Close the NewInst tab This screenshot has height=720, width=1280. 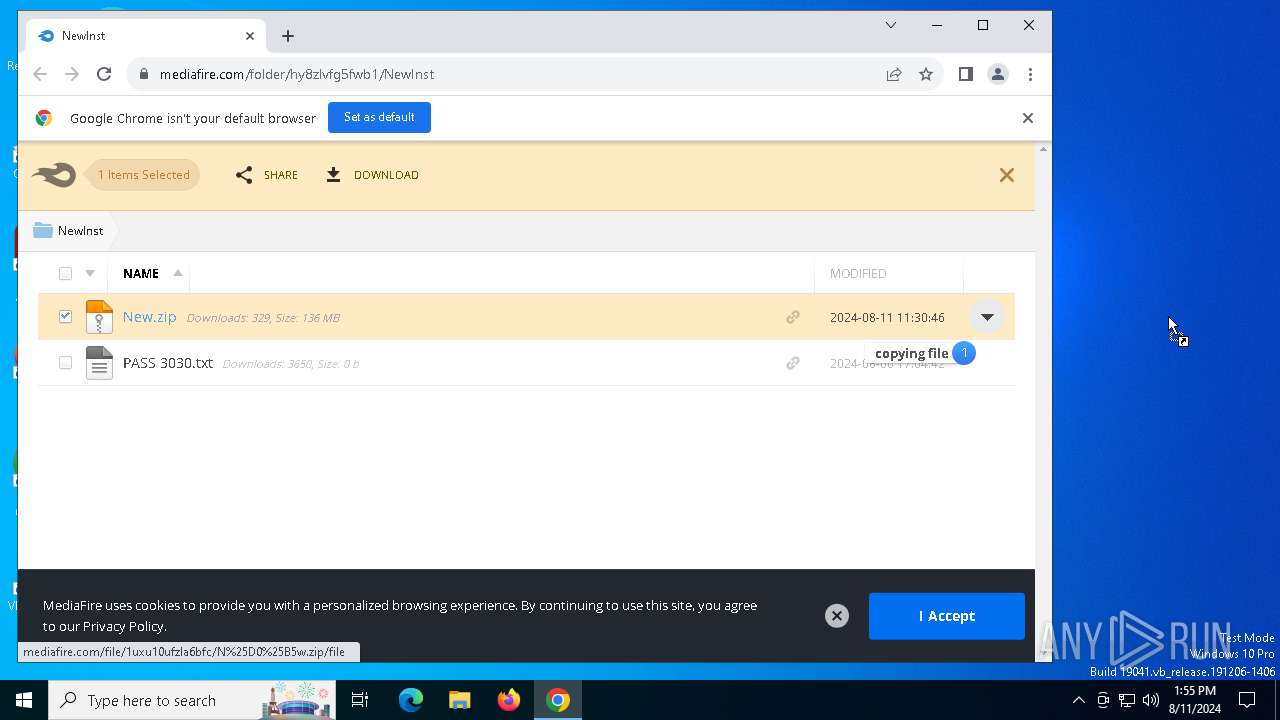pos(250,36)
